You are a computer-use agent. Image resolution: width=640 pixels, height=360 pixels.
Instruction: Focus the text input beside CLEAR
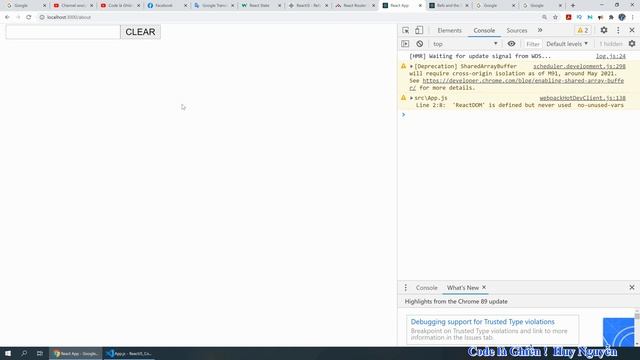(63, 32)
